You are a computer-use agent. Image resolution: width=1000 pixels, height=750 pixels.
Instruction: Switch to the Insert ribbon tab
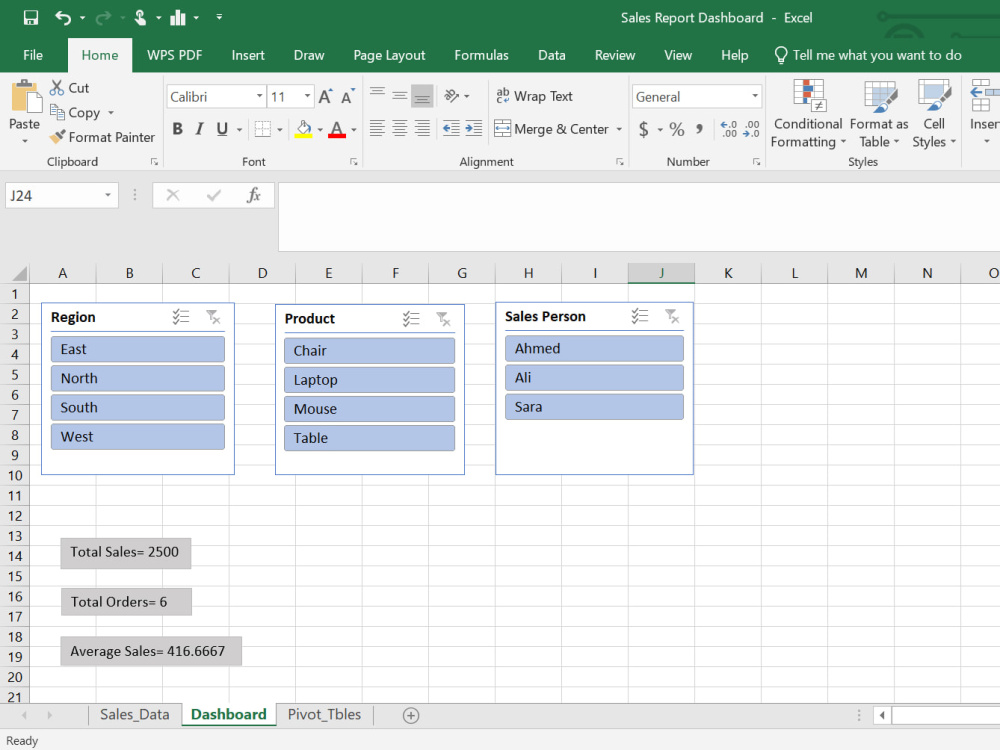pyautogui.click(x=248, y=55)
